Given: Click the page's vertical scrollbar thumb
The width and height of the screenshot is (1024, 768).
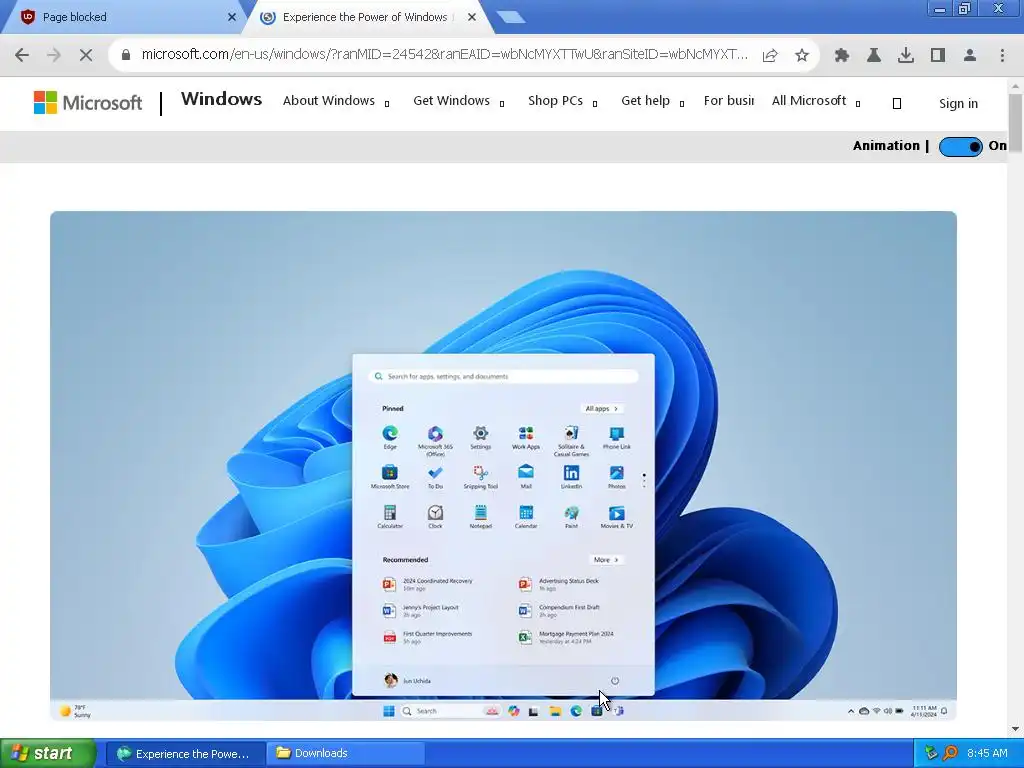Looking at the screenshot, I should [1015, 124].
